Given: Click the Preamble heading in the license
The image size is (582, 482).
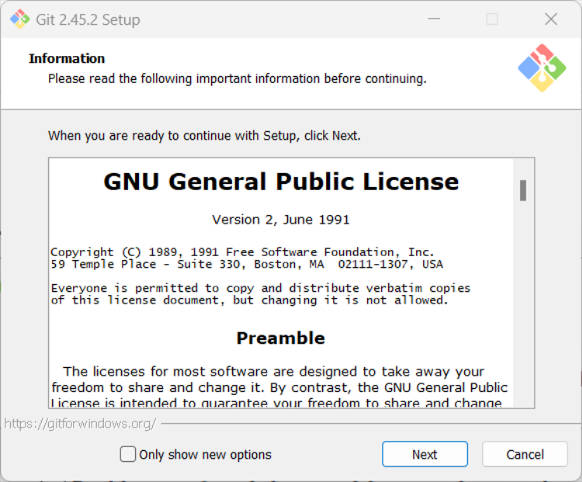Looking at the screenshot, I should pyautogui.click(x=281, y=338).
